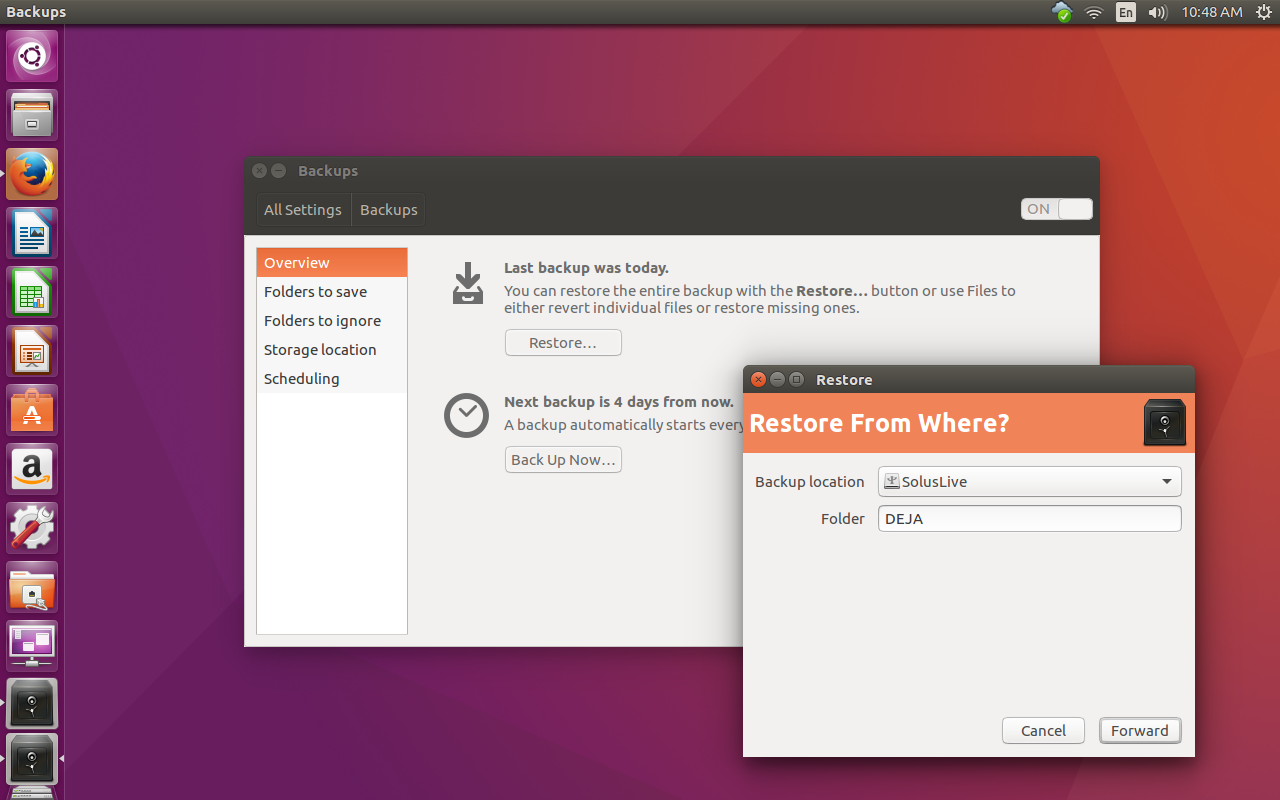1280x800 pixels.
Task: Open the system power gear menu
Action: coord(1263,12)
